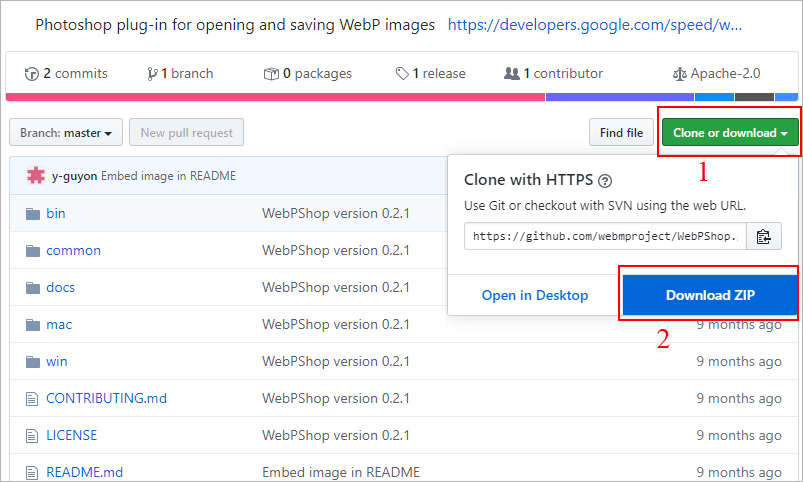The image size is (803, 482).
Task: Click the branch icon beside 1 branch
Action: click(152, 74)
